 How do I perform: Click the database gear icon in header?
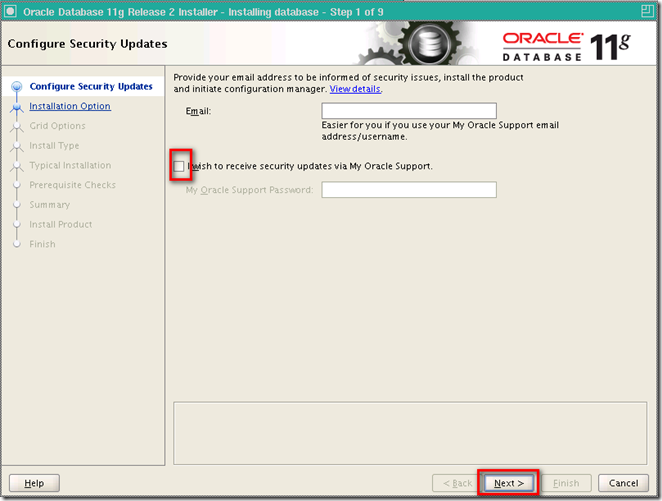click(x=429, y=43)
